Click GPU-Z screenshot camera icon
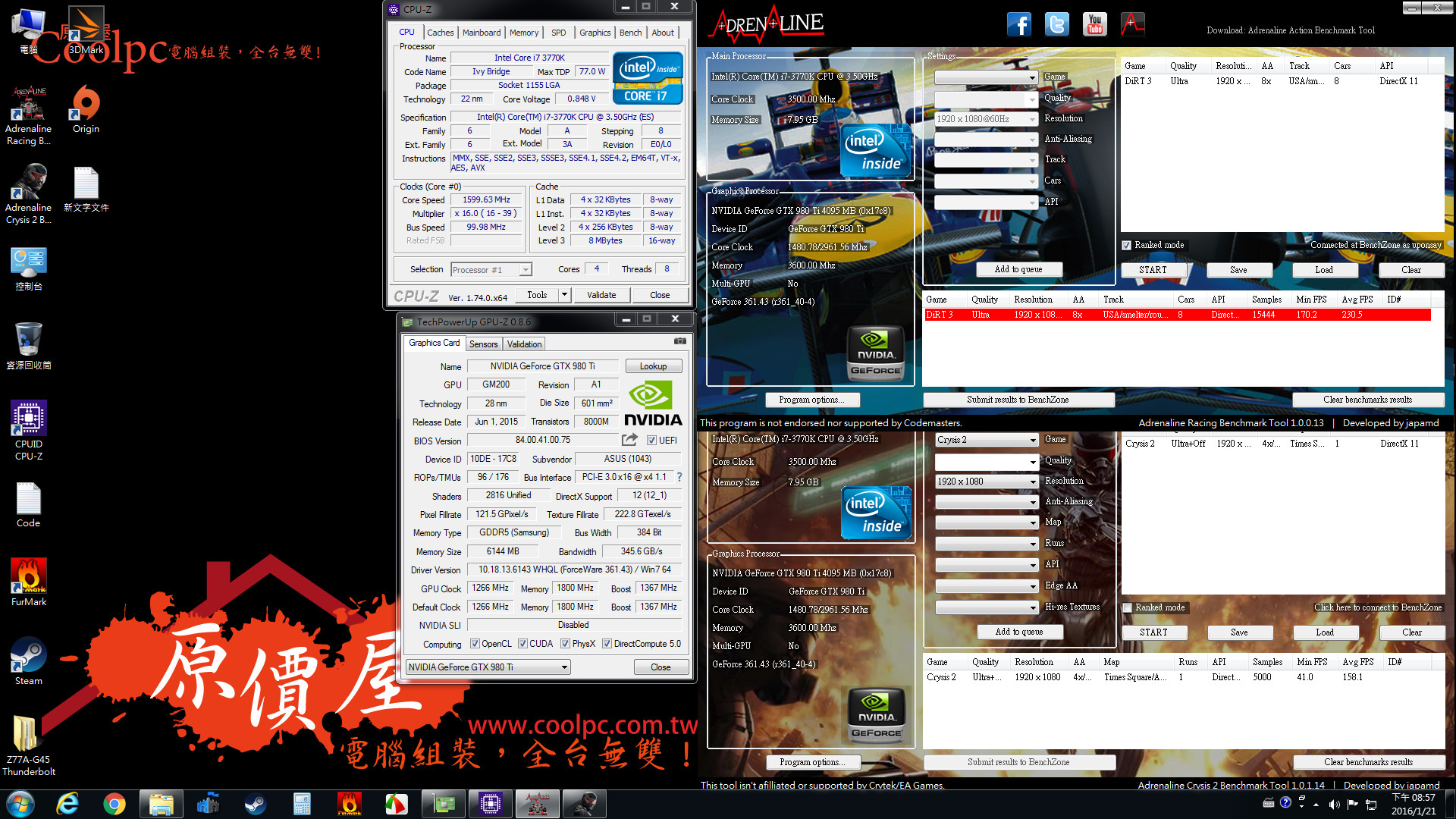 (680, 341)
